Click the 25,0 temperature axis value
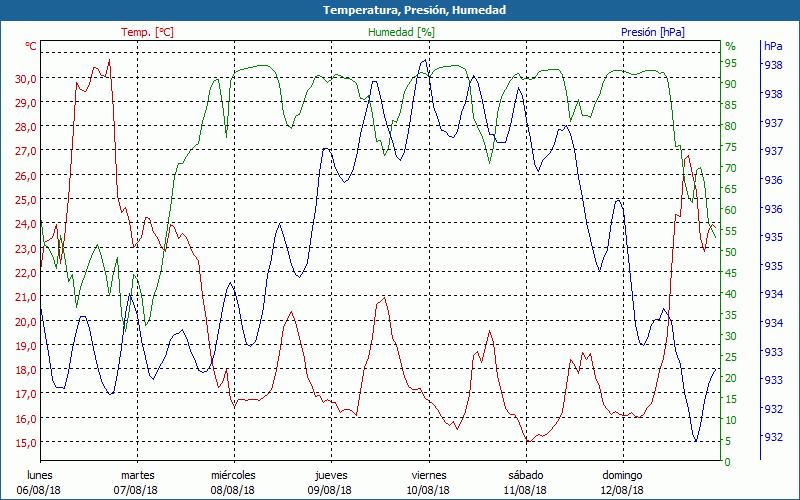Screen dimensions: 800x500 tap(27, 199)
